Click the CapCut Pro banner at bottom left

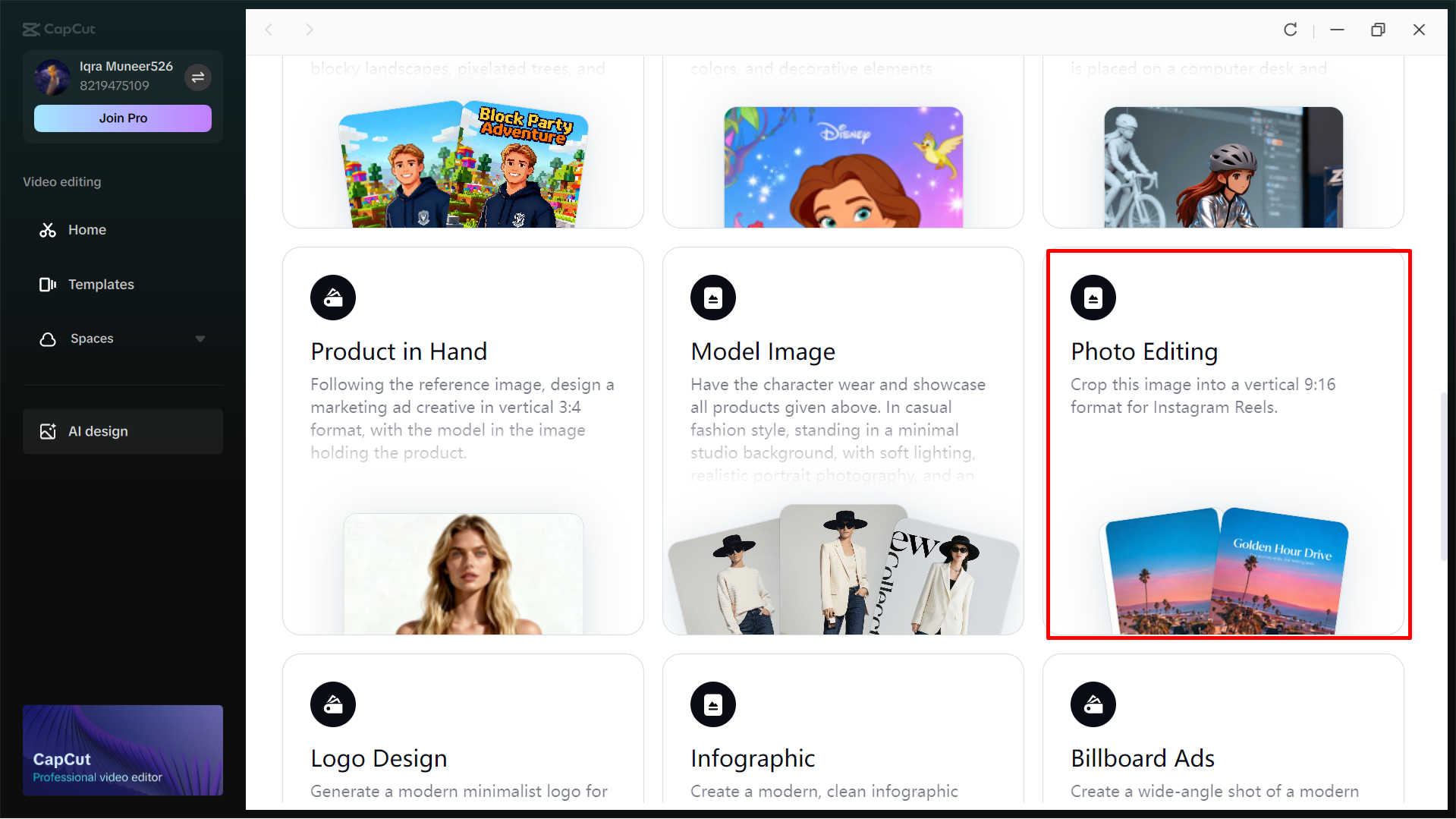tap(122, 750)
